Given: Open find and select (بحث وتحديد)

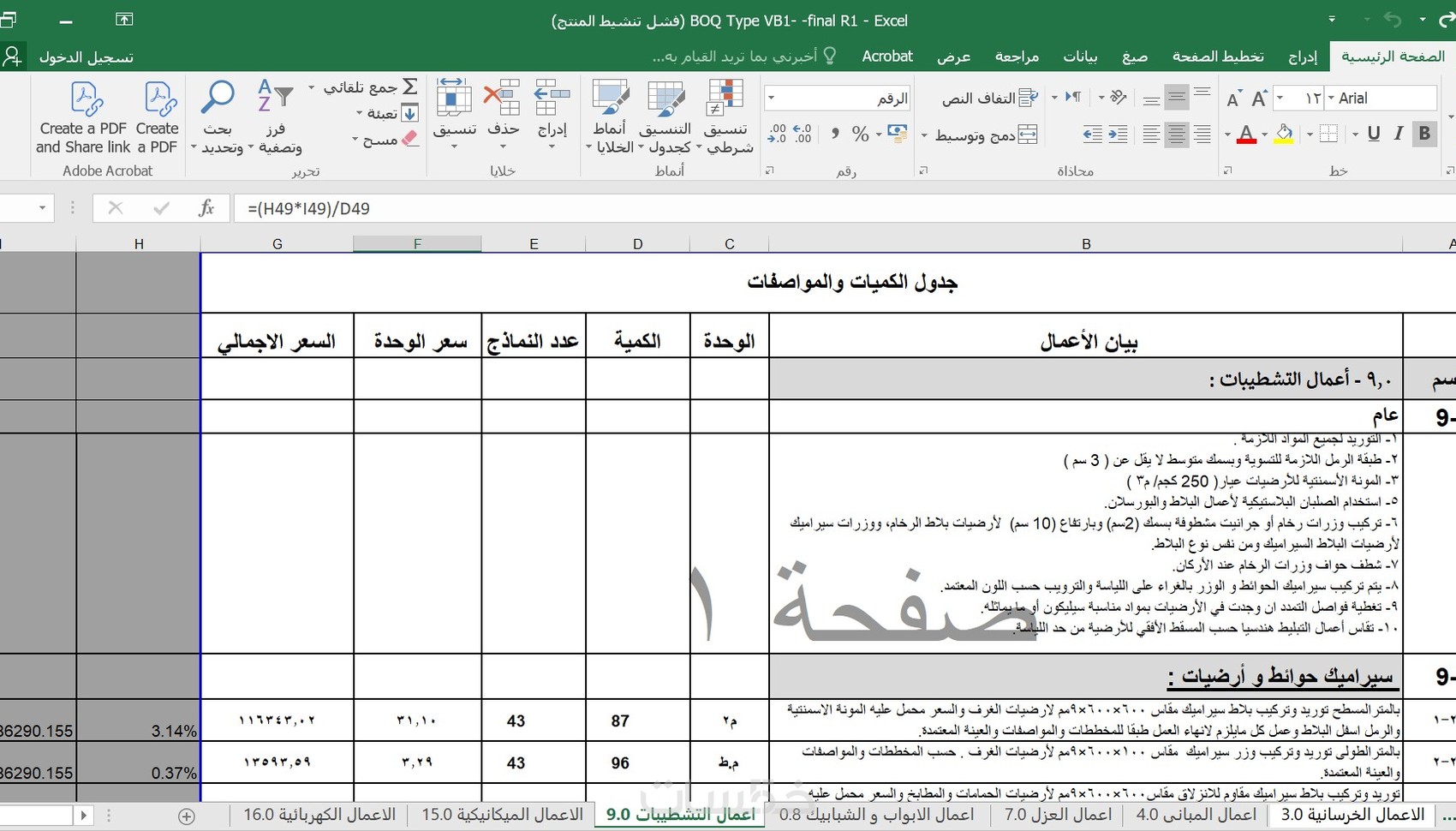Looking at the screenshot, I should tap(218, 117).
